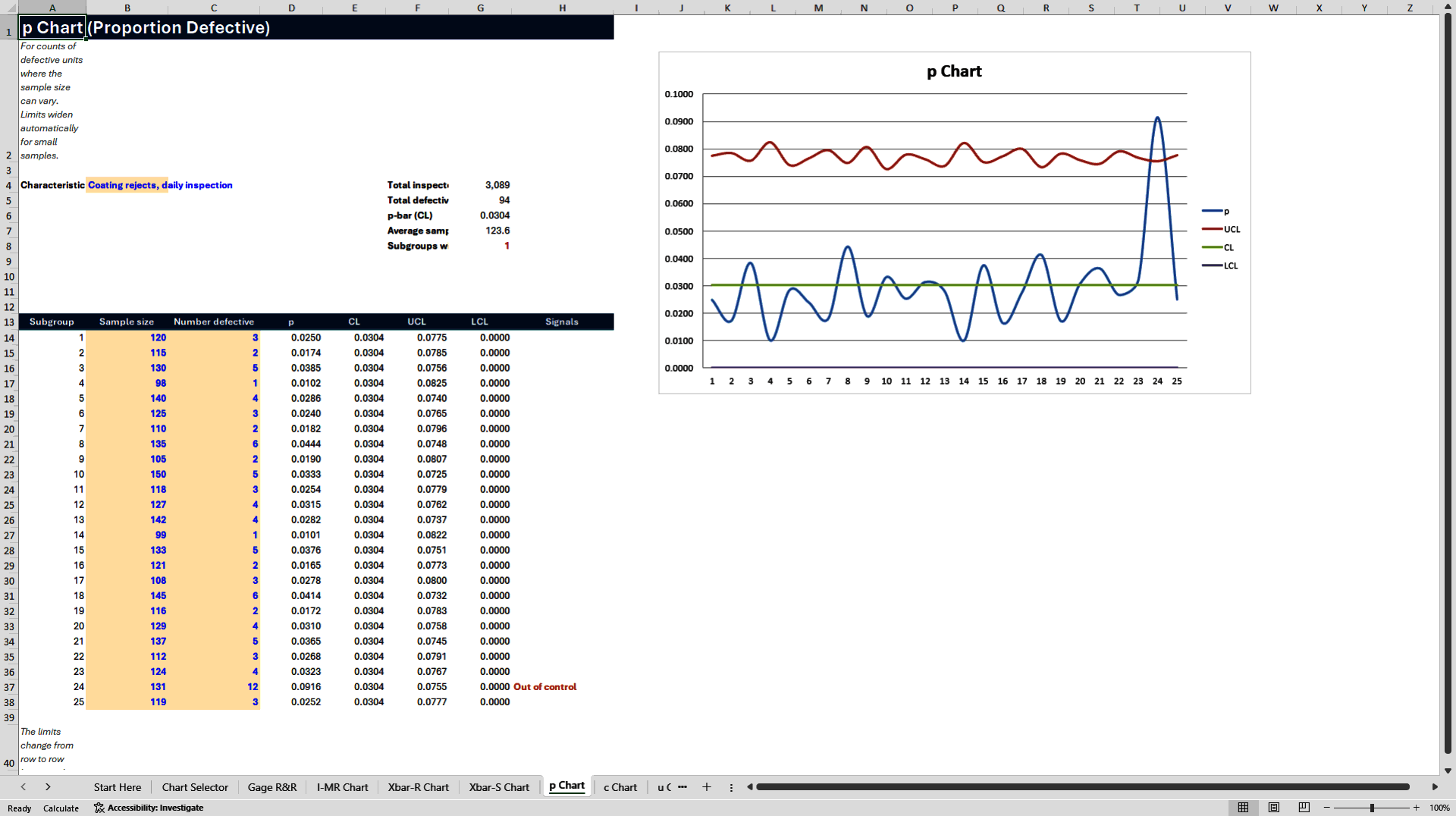The image size is (1456, 816).
Task: Click the p Chart title in chart
Action: (954, 71)
